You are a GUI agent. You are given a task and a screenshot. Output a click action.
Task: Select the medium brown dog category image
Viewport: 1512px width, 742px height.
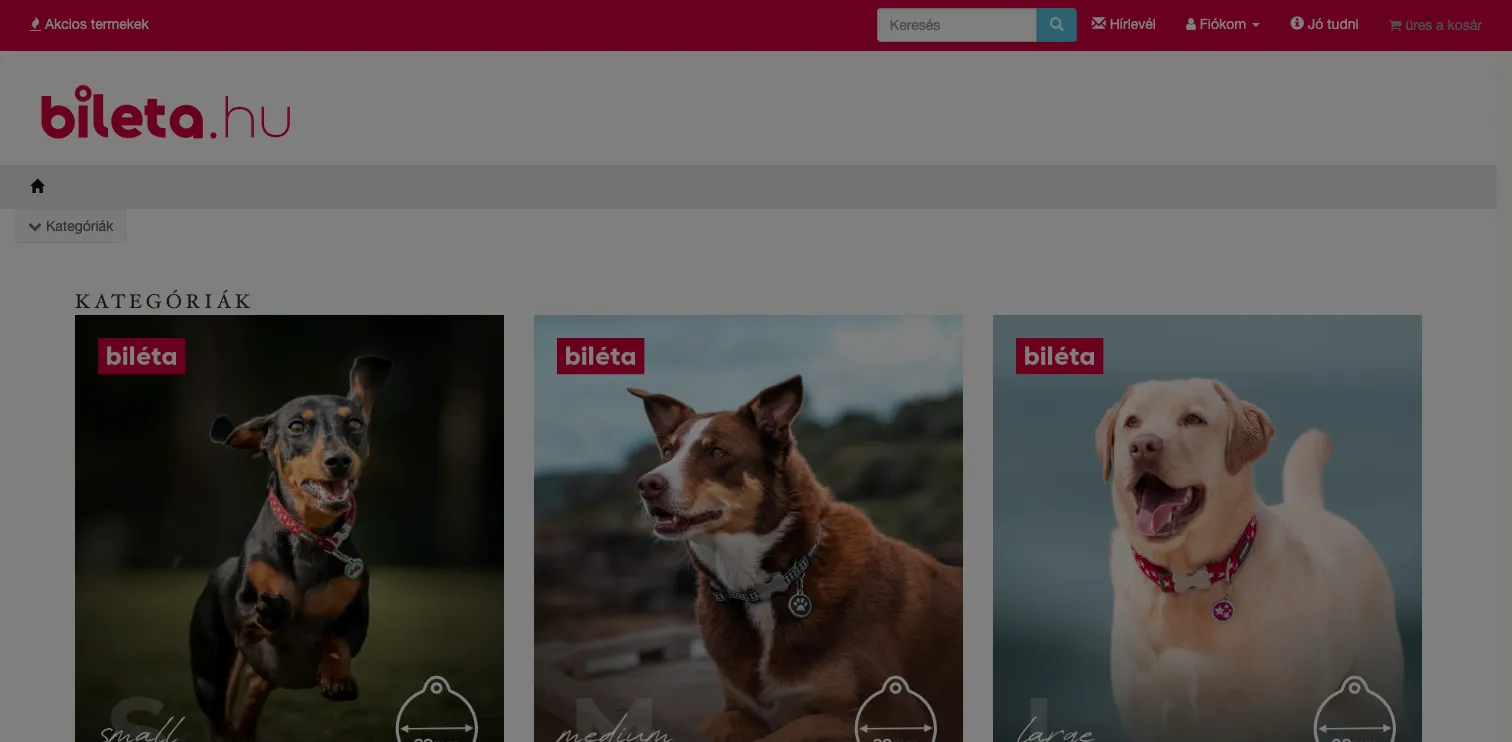748,528
